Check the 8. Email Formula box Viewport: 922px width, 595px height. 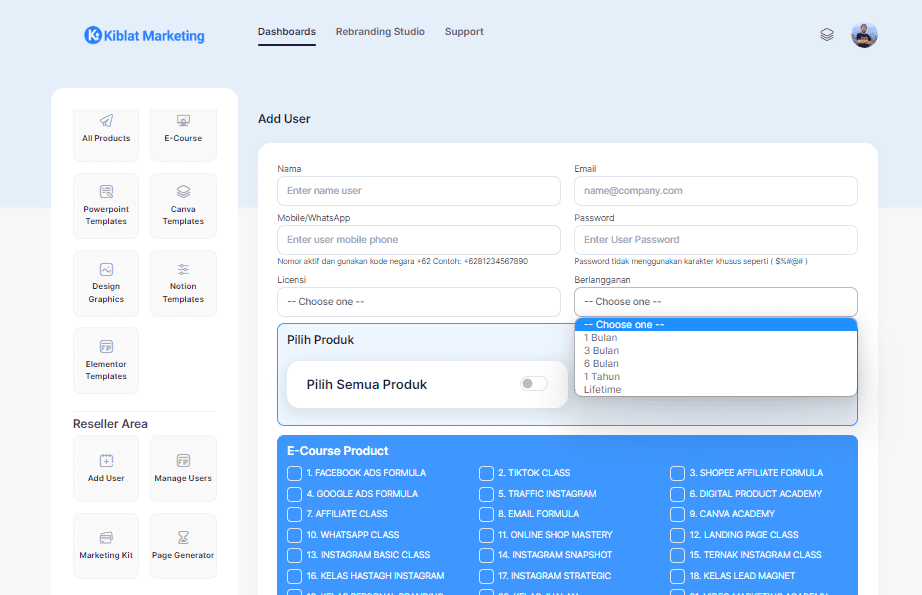point(486,514)
